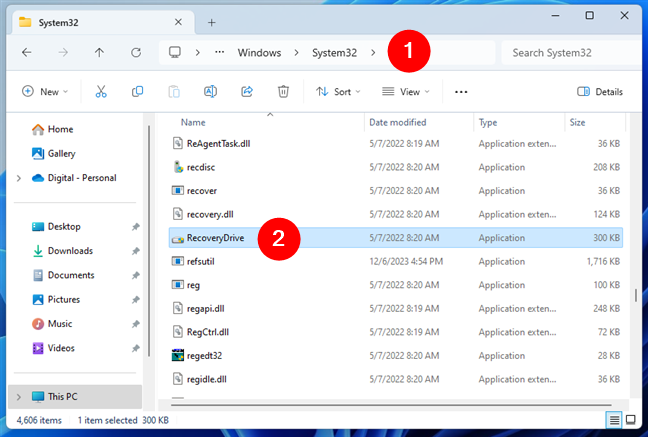Select This PC in navigation pane

[x=75, y=397]
